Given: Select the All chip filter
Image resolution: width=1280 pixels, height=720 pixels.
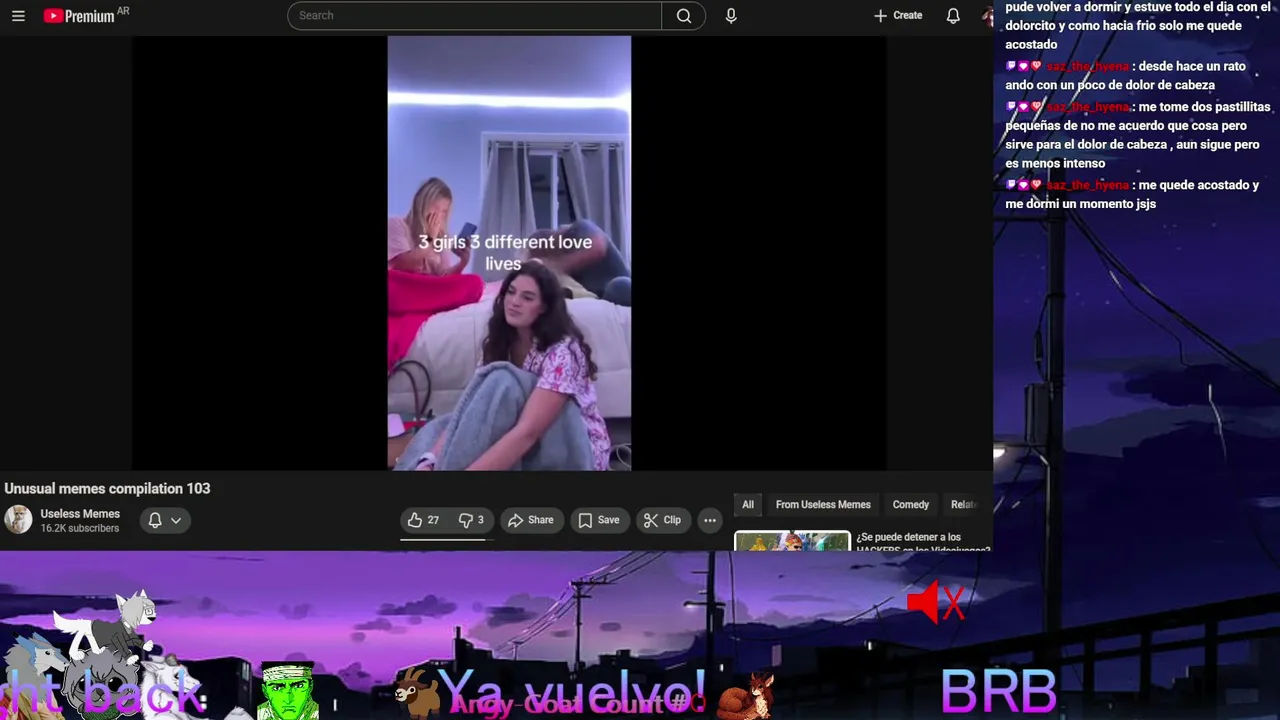Looking at the screenshot, I should pos(748,505).
